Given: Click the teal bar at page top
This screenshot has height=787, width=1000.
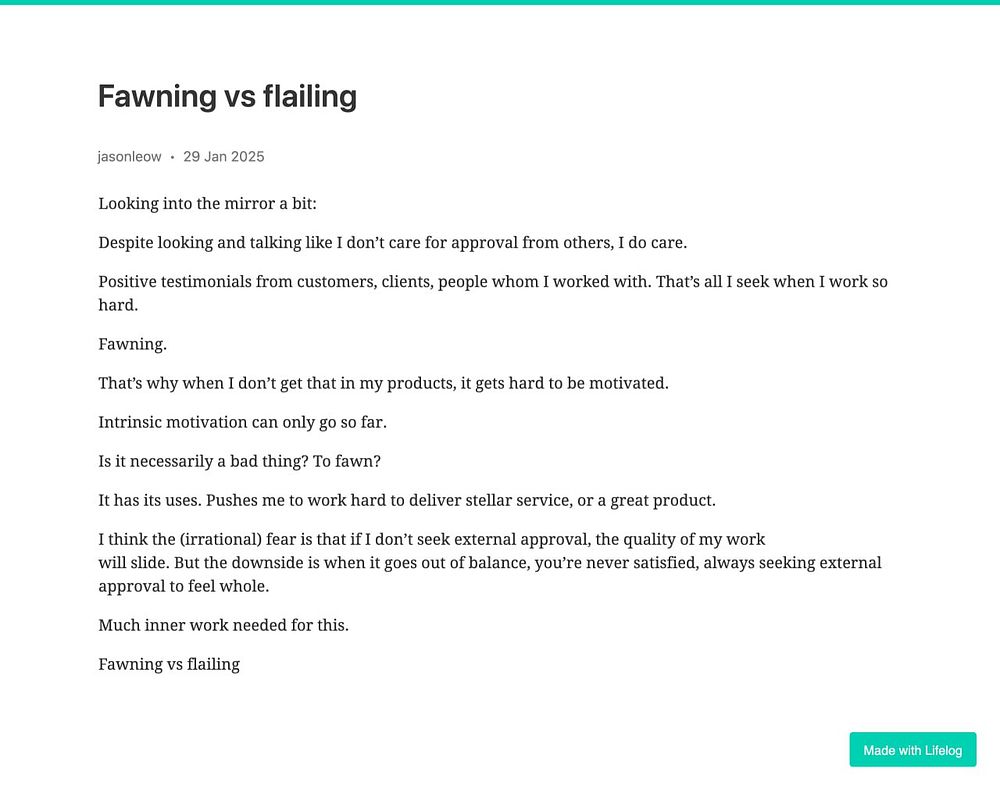Looking at the screenshot, I should pyautogui.click(x=500, y=2).
